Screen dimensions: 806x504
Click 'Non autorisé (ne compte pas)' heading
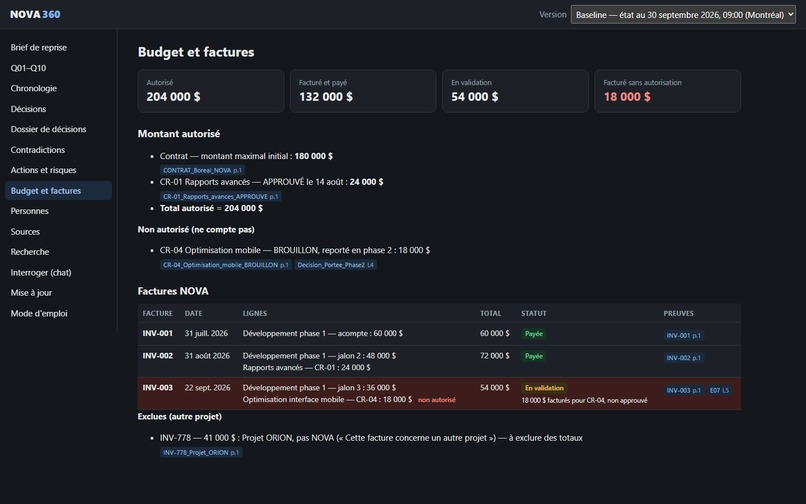tap(196, 229)
